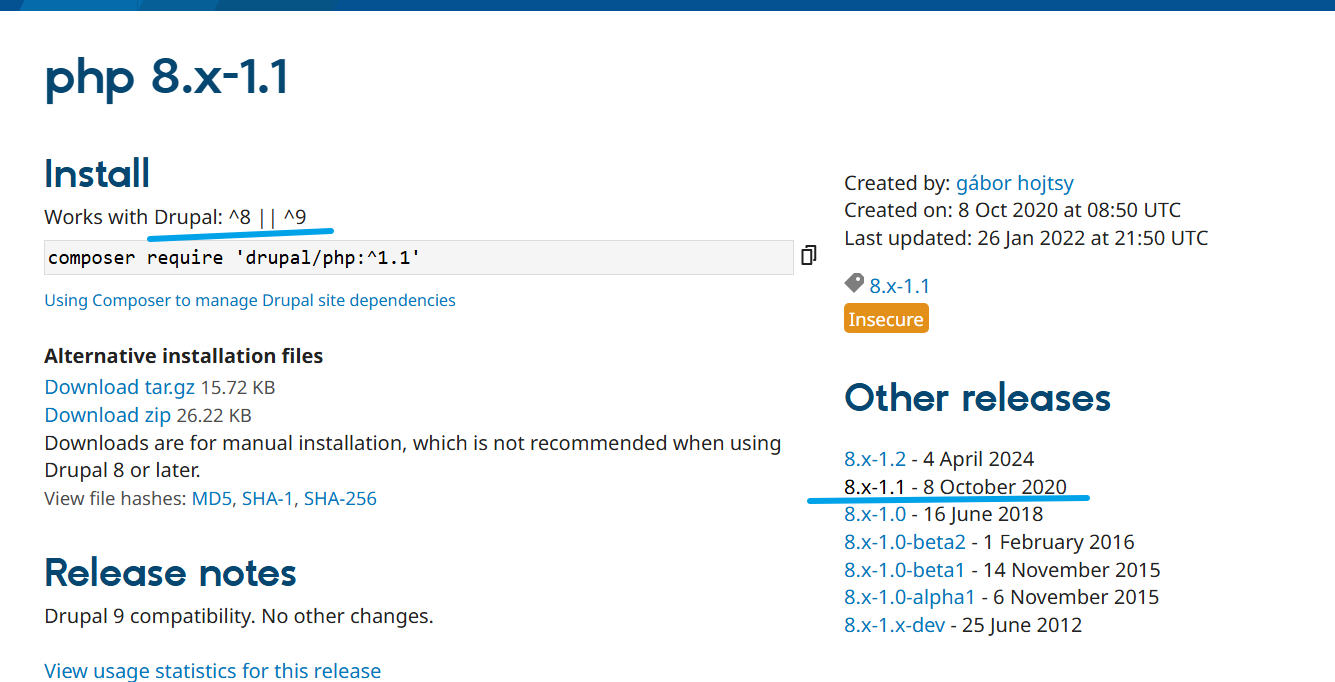Screen dimensions: 1335x682
Task: Open Using Composer to manage dependencies link
Action: point(250,300)
